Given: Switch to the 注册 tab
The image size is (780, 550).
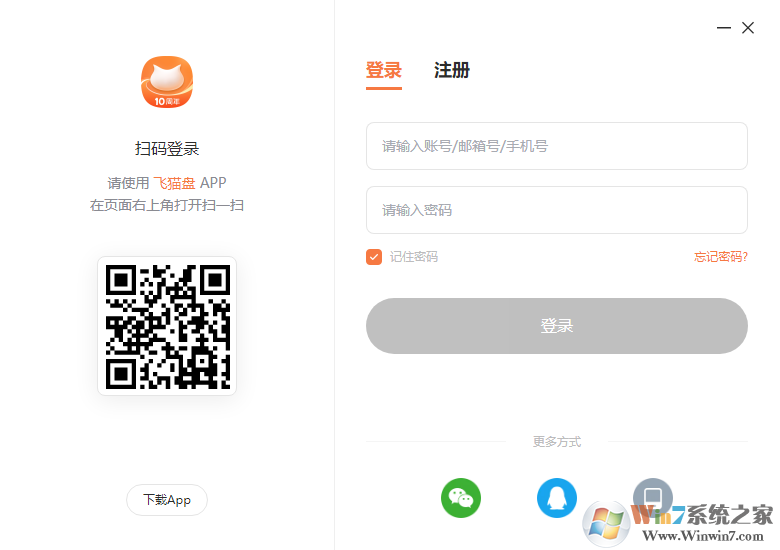Looking at the screenshot, I should point(452,71).
